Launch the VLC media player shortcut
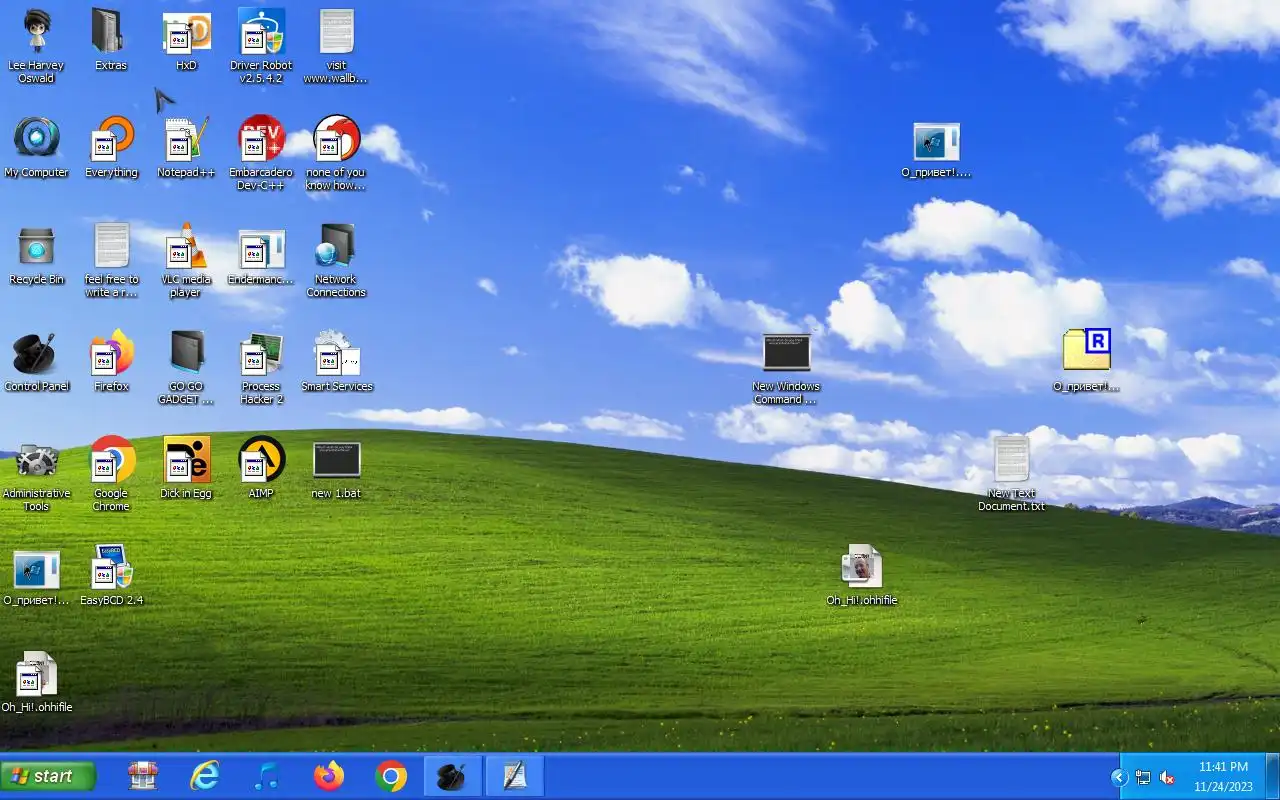1280x800 pixels. (186, 259)
